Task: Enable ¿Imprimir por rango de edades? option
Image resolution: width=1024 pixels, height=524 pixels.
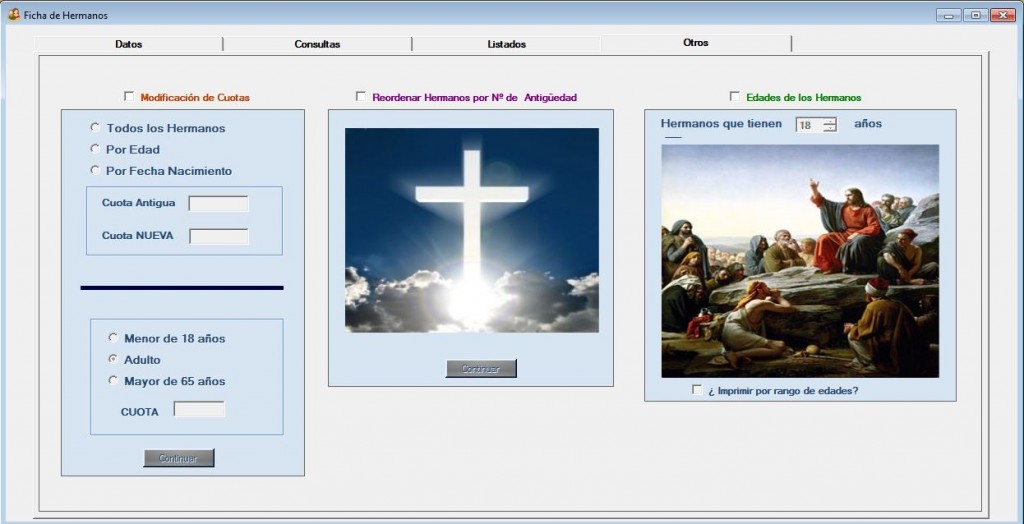Action: (x=697, y=390)
